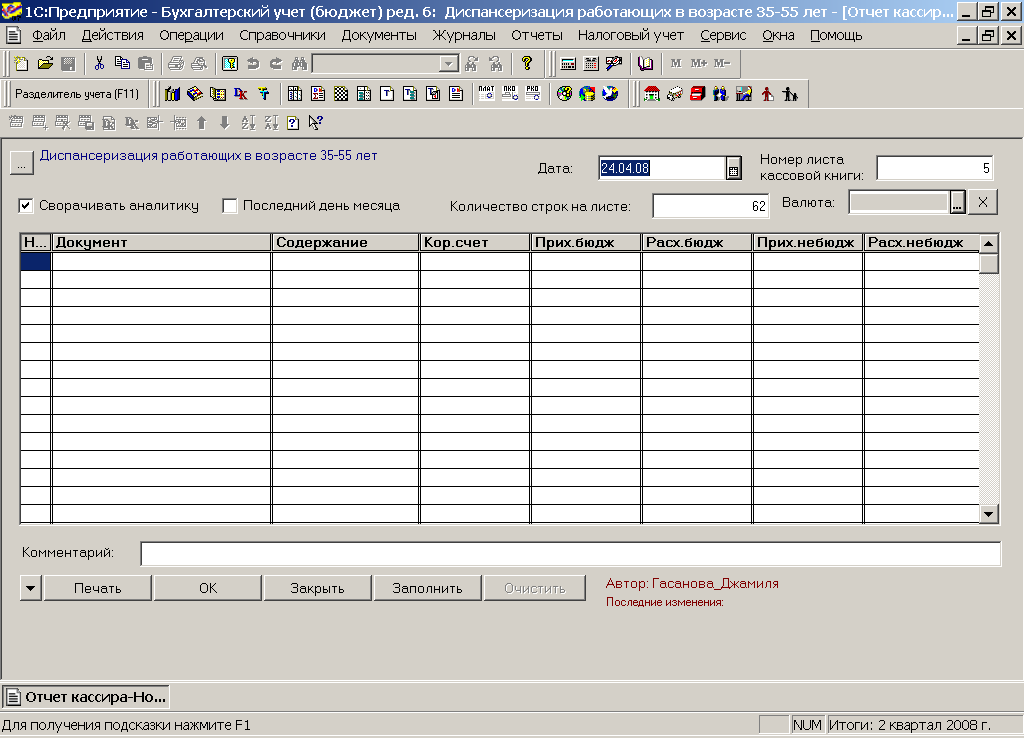
Task: Click the binoculars Find icon
Action: pos(298,64)
